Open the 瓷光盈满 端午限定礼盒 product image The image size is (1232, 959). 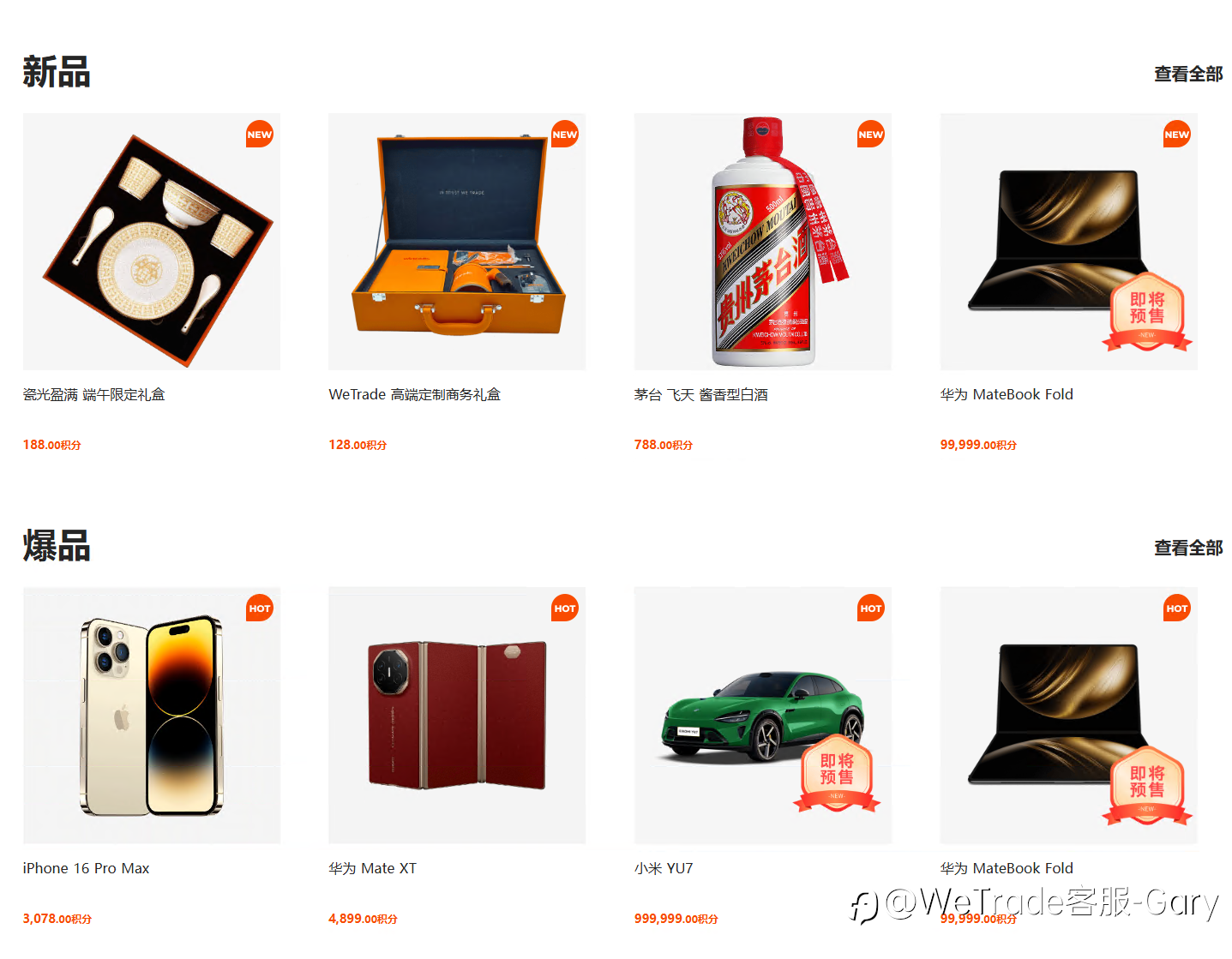152,242
